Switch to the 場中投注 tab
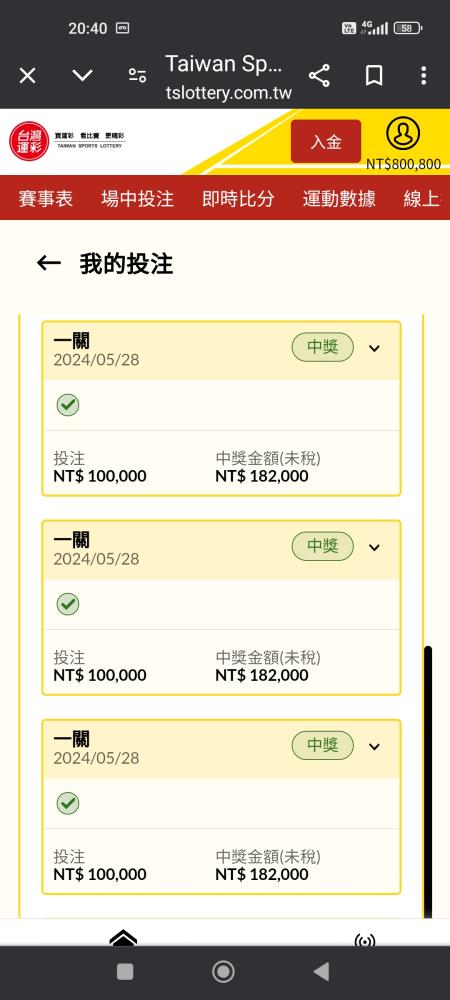This screenshot has height=1000, width=450. [x=137, y=198]
